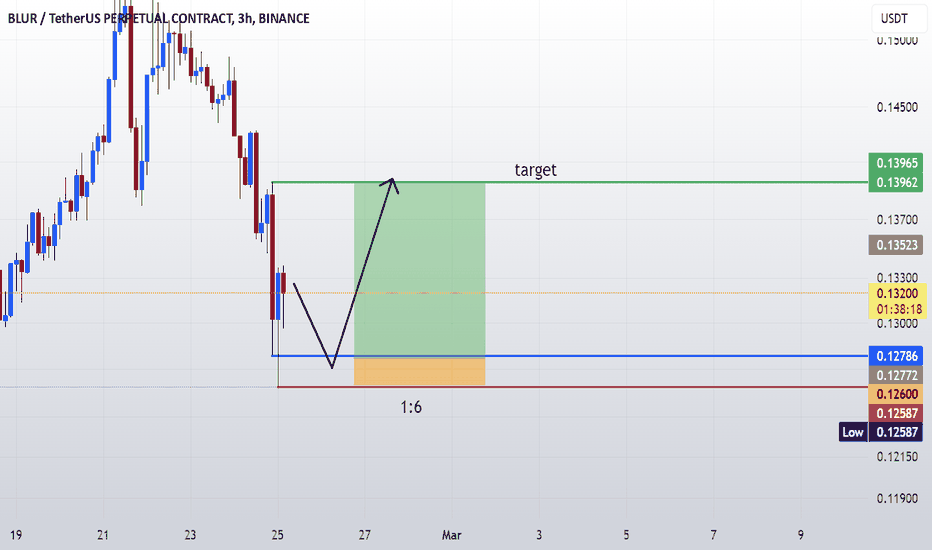Click the chart title BLUR / TetherUS PERPETUAL CONTRACT
Screen dimensions: 932x550
(x=120, y=18)
